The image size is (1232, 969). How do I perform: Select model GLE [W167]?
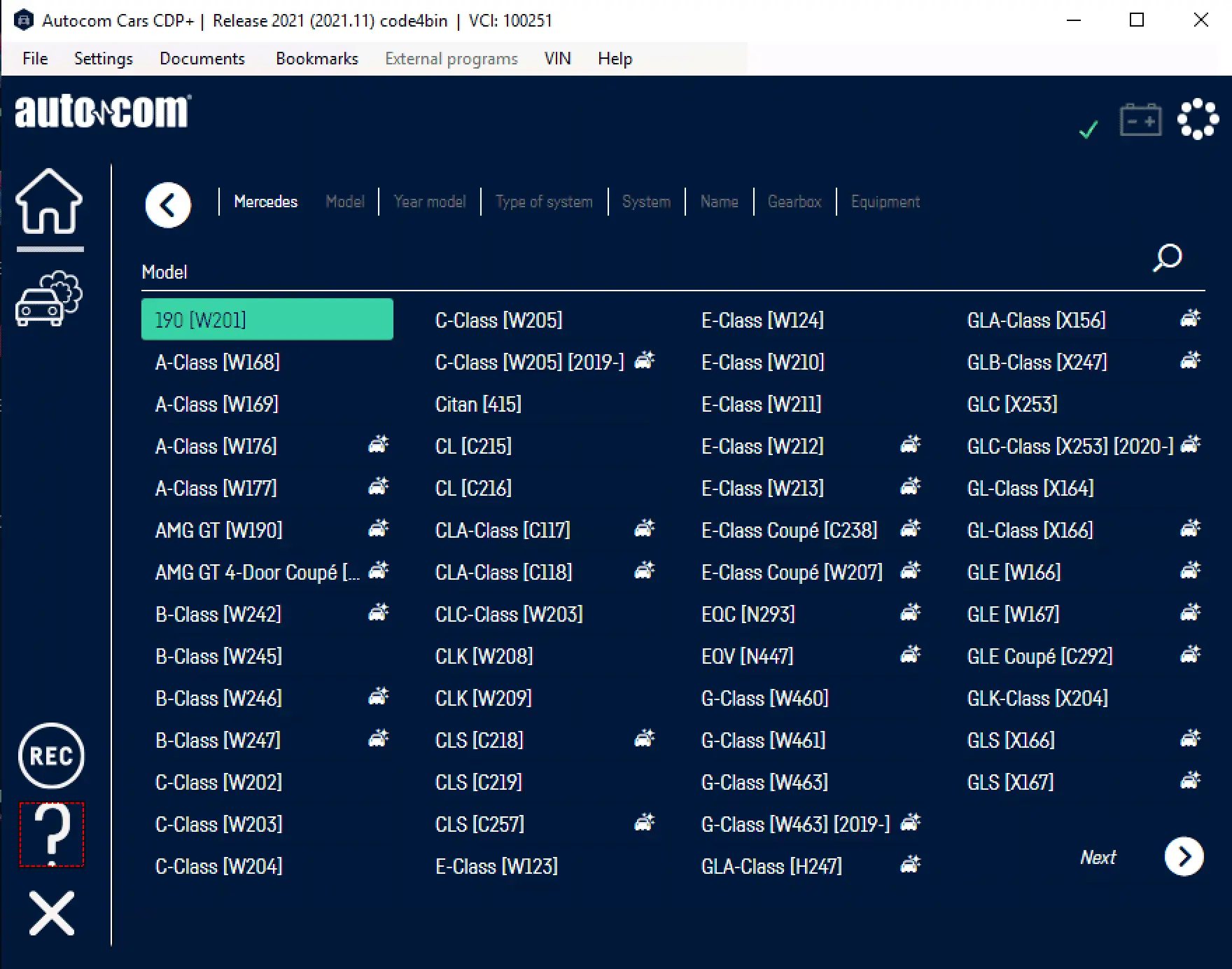coord(1014,614)
